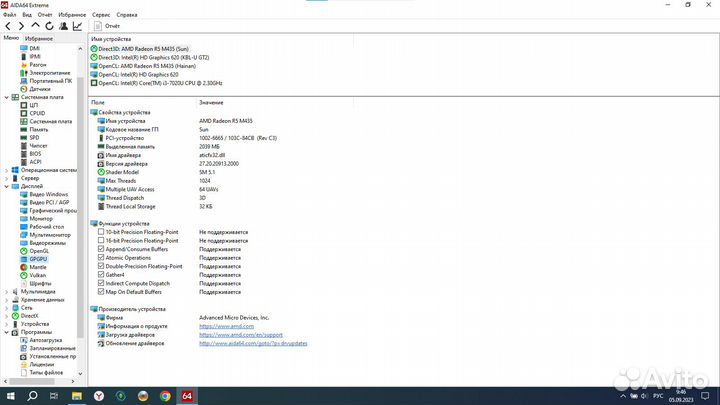Toggle Map On Default Buffers checkbox
The image size is (720, 405).
point(101,292)
